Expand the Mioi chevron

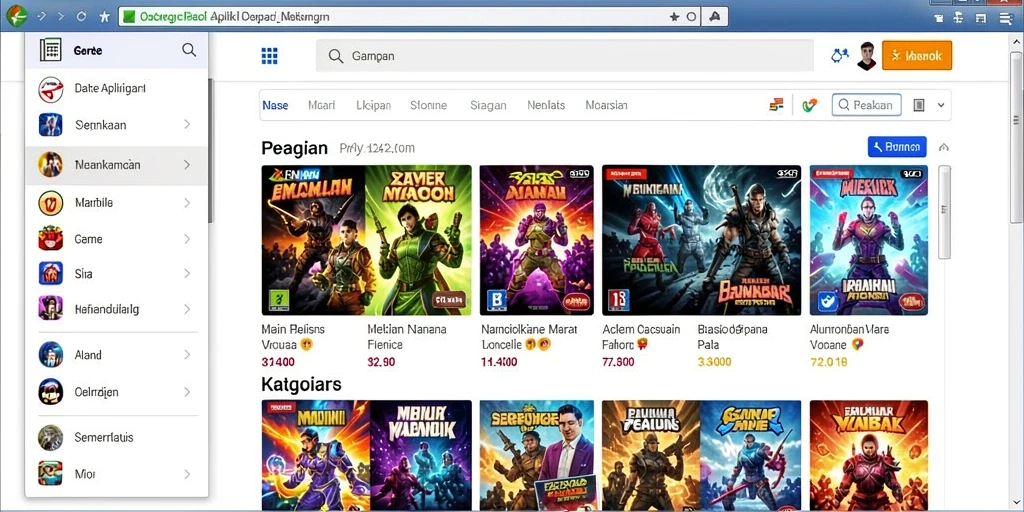187,474
